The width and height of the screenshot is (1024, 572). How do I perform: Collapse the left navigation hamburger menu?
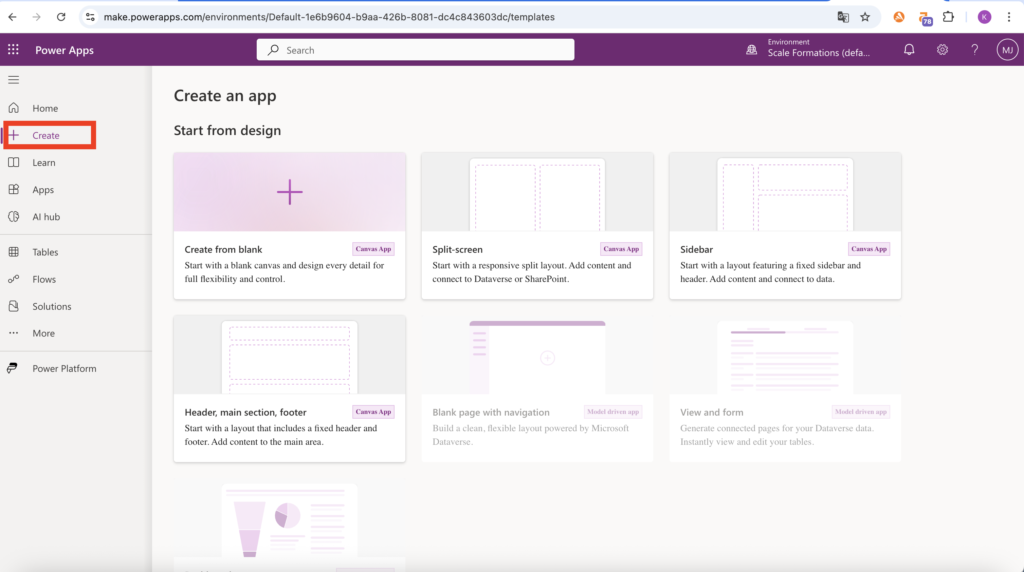(x=13, y=79)
